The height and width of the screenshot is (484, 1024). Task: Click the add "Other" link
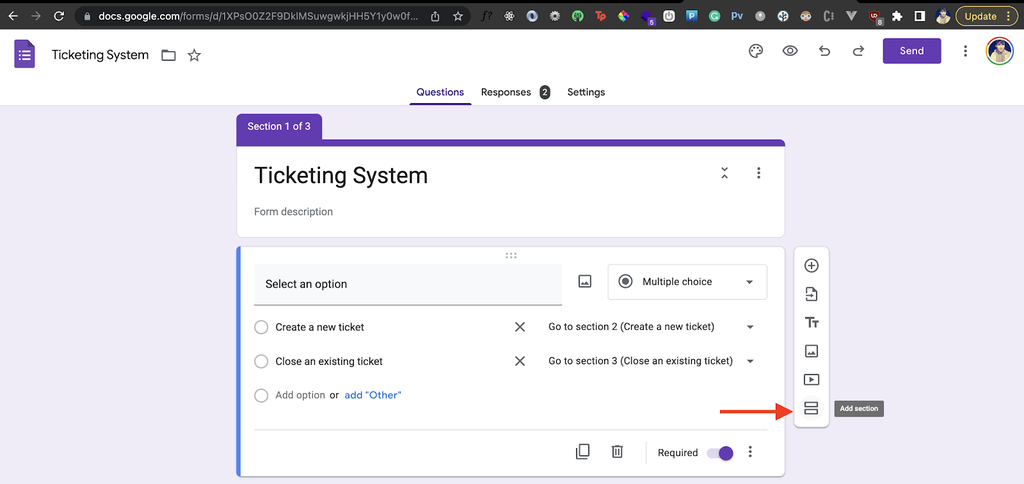click(373, 395)
